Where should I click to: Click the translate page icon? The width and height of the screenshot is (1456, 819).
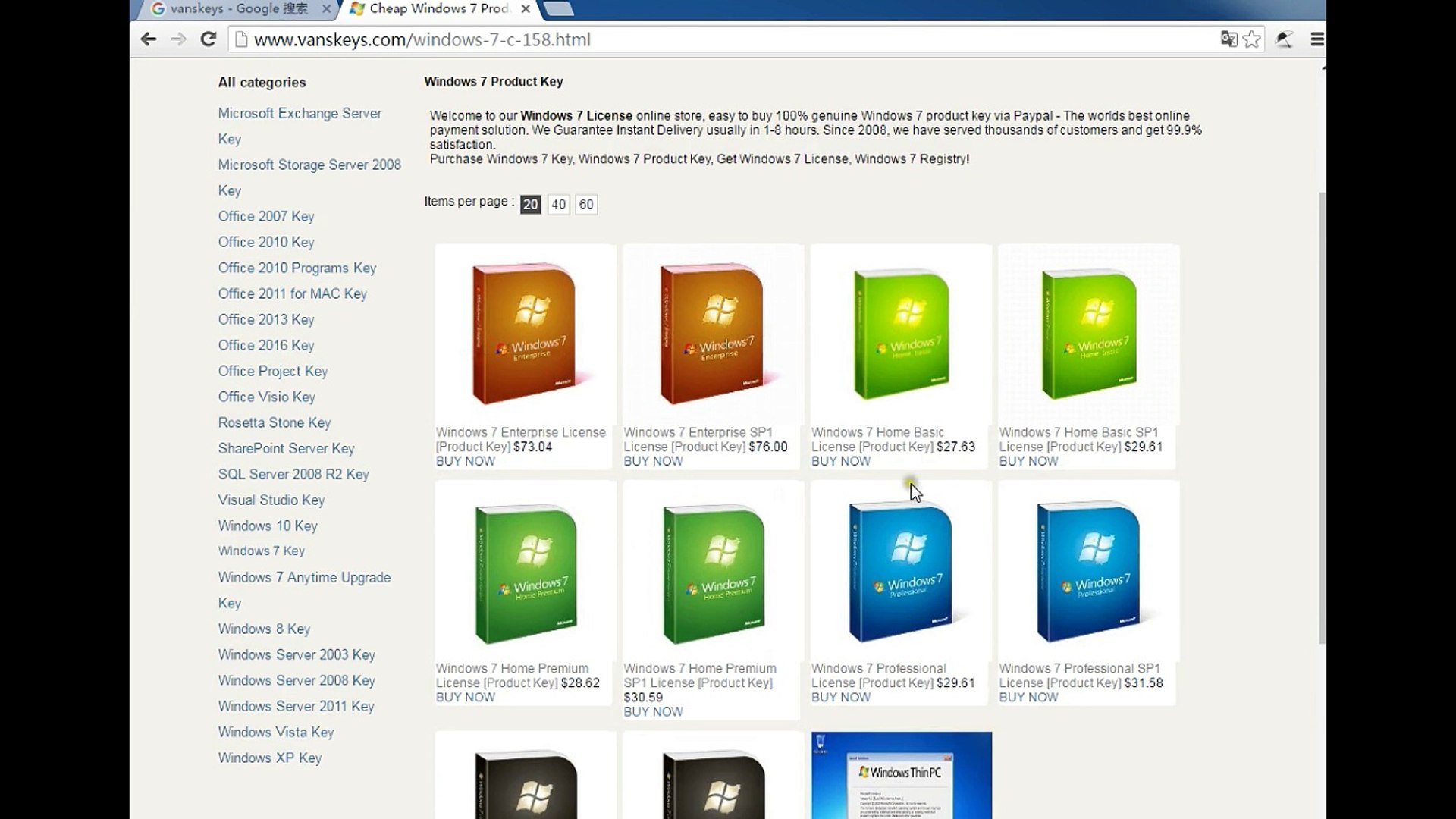click(x=1228, y=39)
